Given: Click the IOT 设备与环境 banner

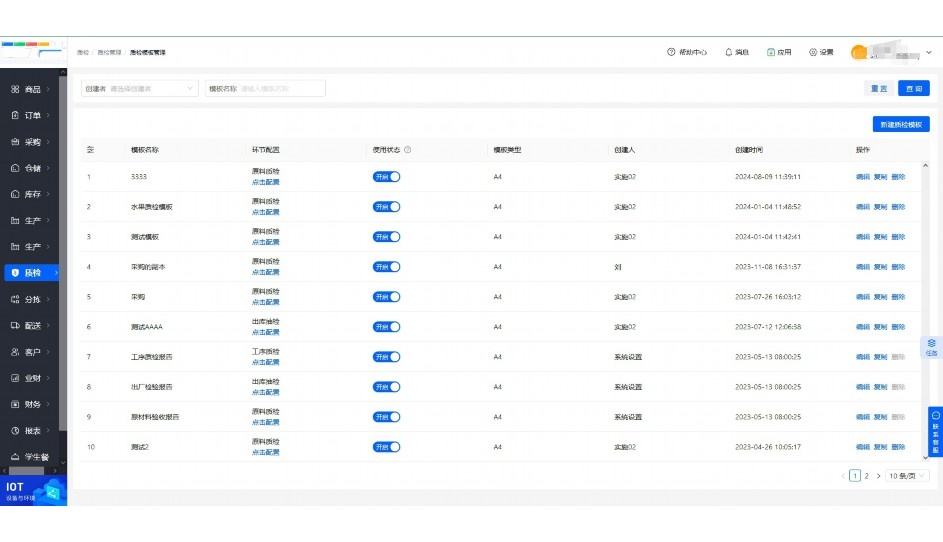Looking at the screenshot, I should [33, 490].
